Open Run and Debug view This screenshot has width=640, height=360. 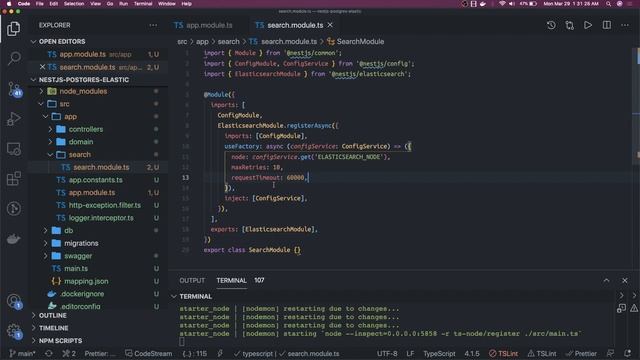13,119
